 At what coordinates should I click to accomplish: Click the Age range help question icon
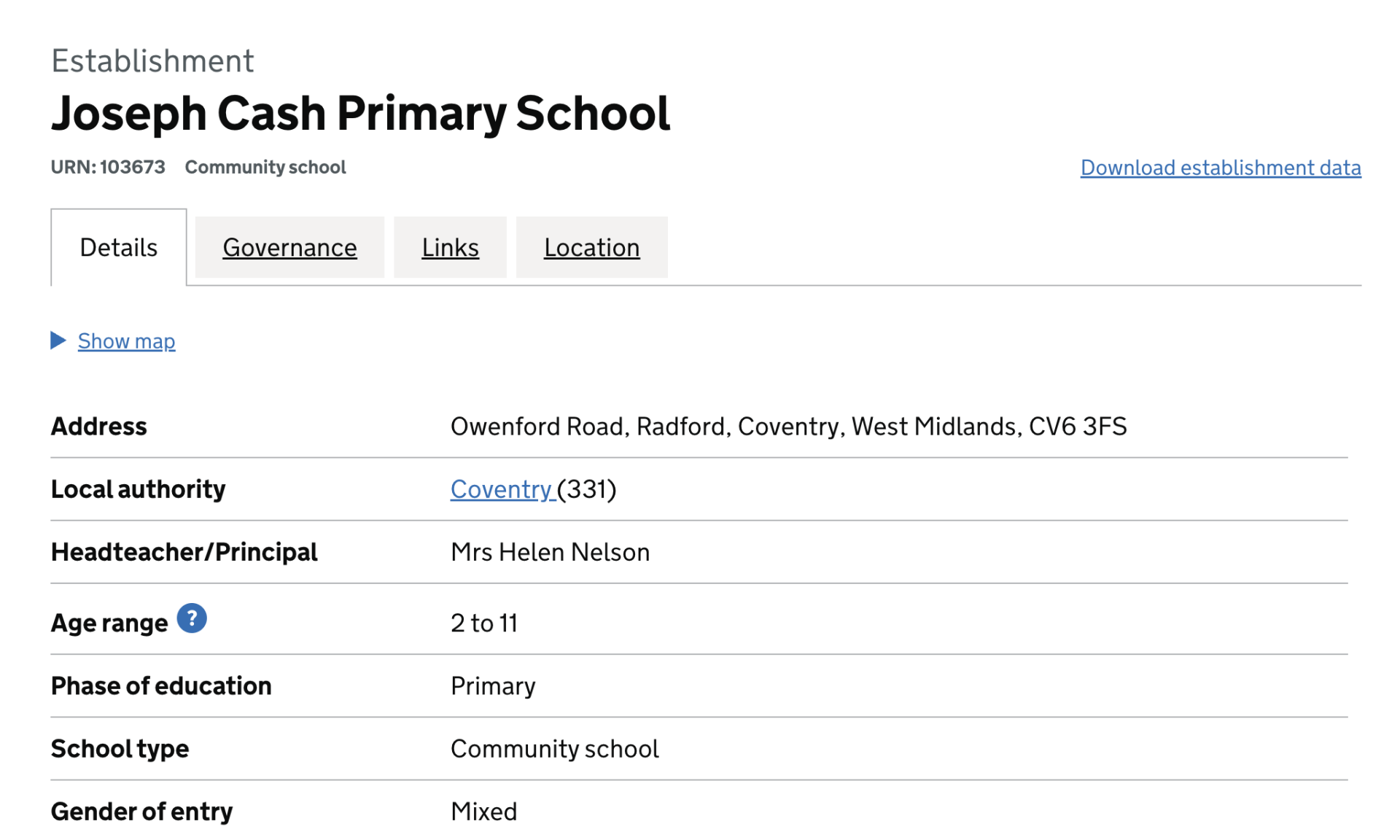tap(192, 618)
